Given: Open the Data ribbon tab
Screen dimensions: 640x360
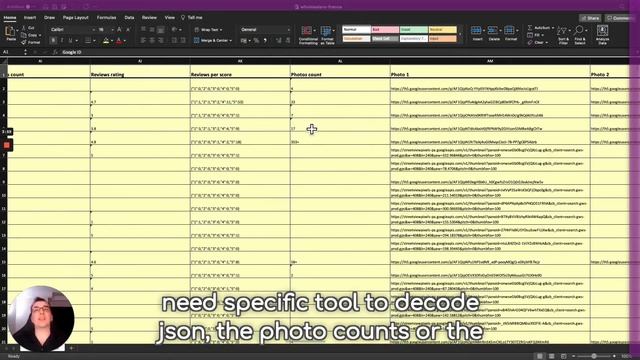Looking at the screenshot, I should 129,18.
